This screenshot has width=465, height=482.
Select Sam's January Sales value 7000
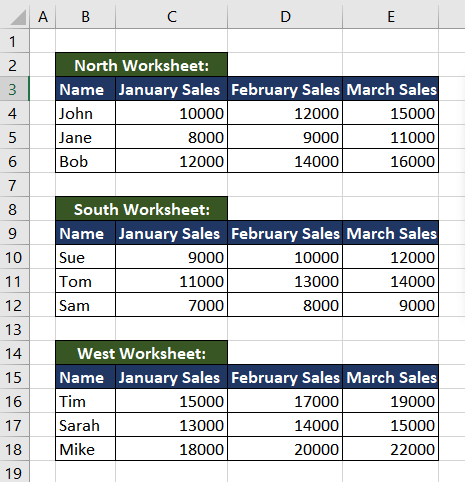(x=172, y=305)
